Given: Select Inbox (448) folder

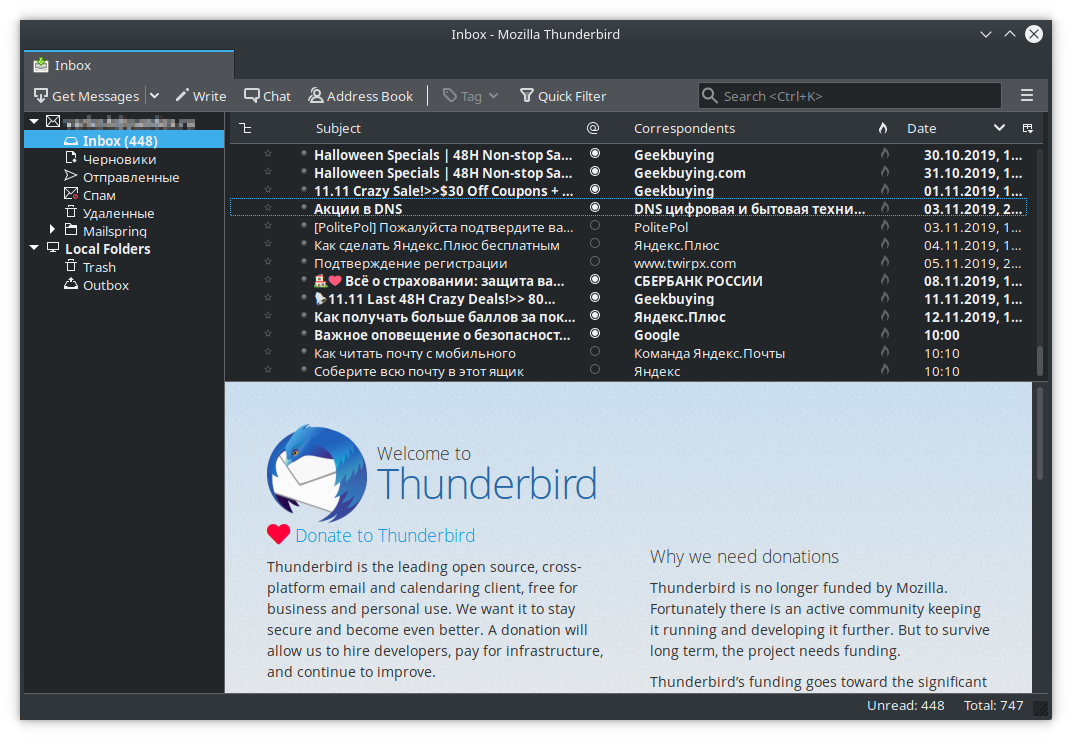Looking at the screenshot, I should [x=124, y=140].
